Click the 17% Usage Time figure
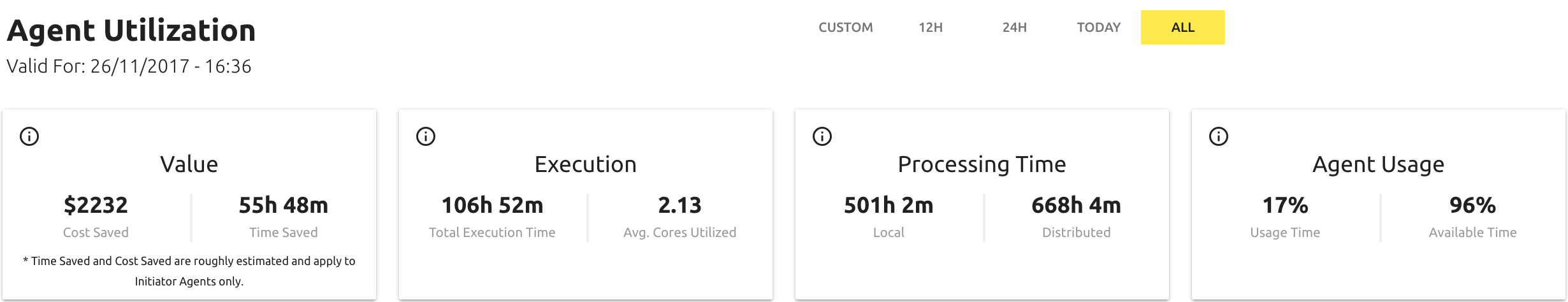 1285,205
